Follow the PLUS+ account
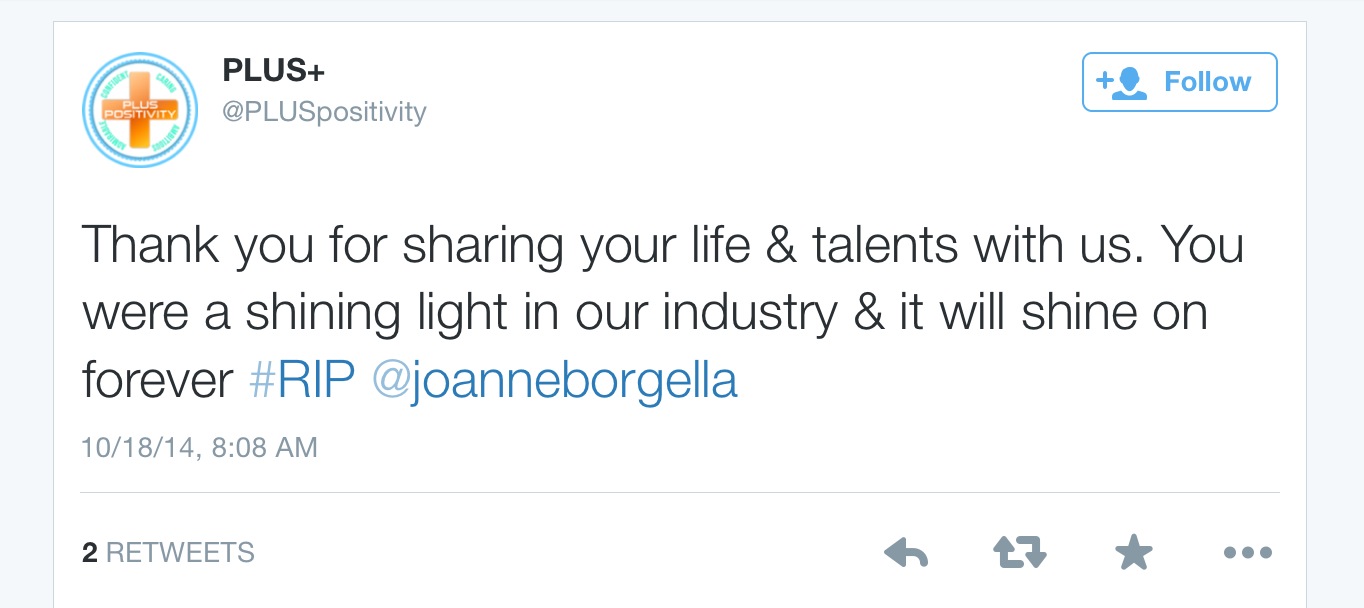This screenshot has width=1364, height=608. pyautogui.click(x=1179, y=82)
